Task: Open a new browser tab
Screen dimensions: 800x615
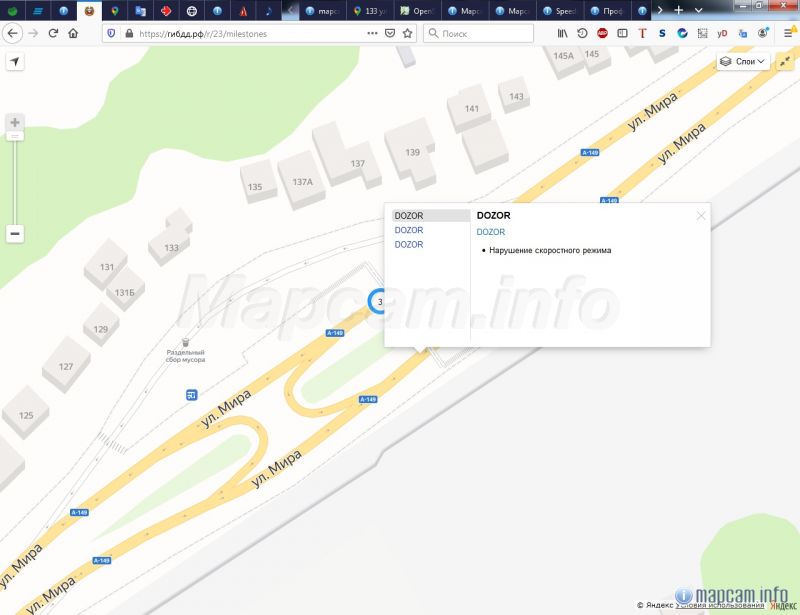Action: pyautogui.click(x=679, y=10)
